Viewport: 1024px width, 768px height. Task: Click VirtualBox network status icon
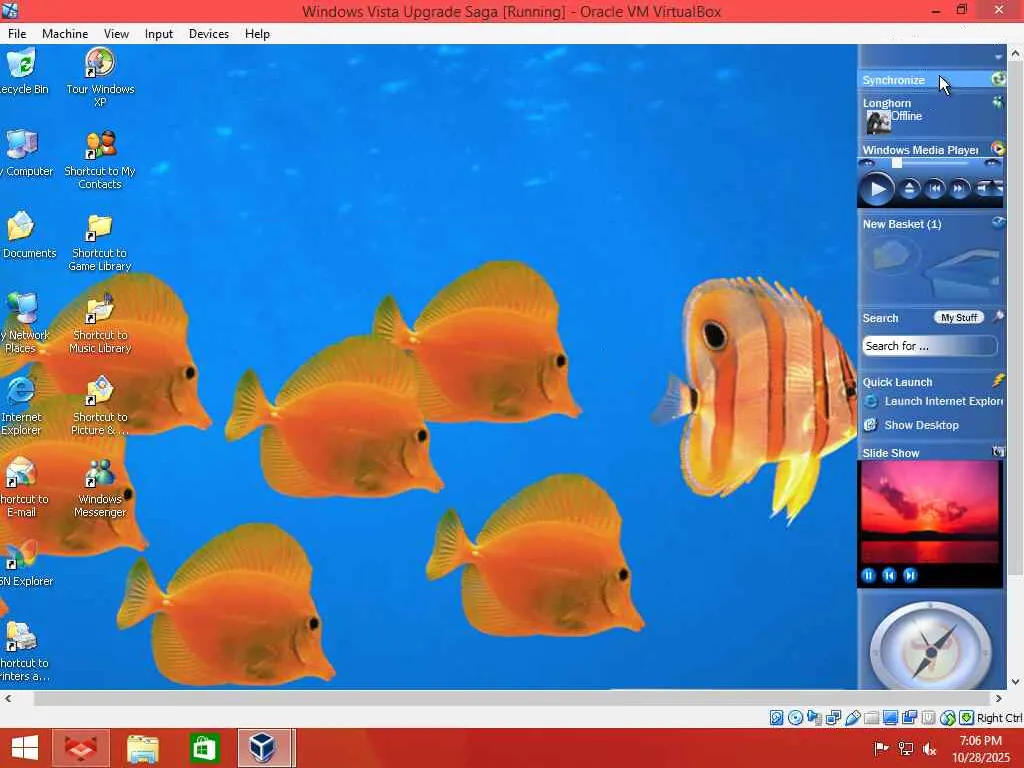pyautogui.click(x=833, y=718)
